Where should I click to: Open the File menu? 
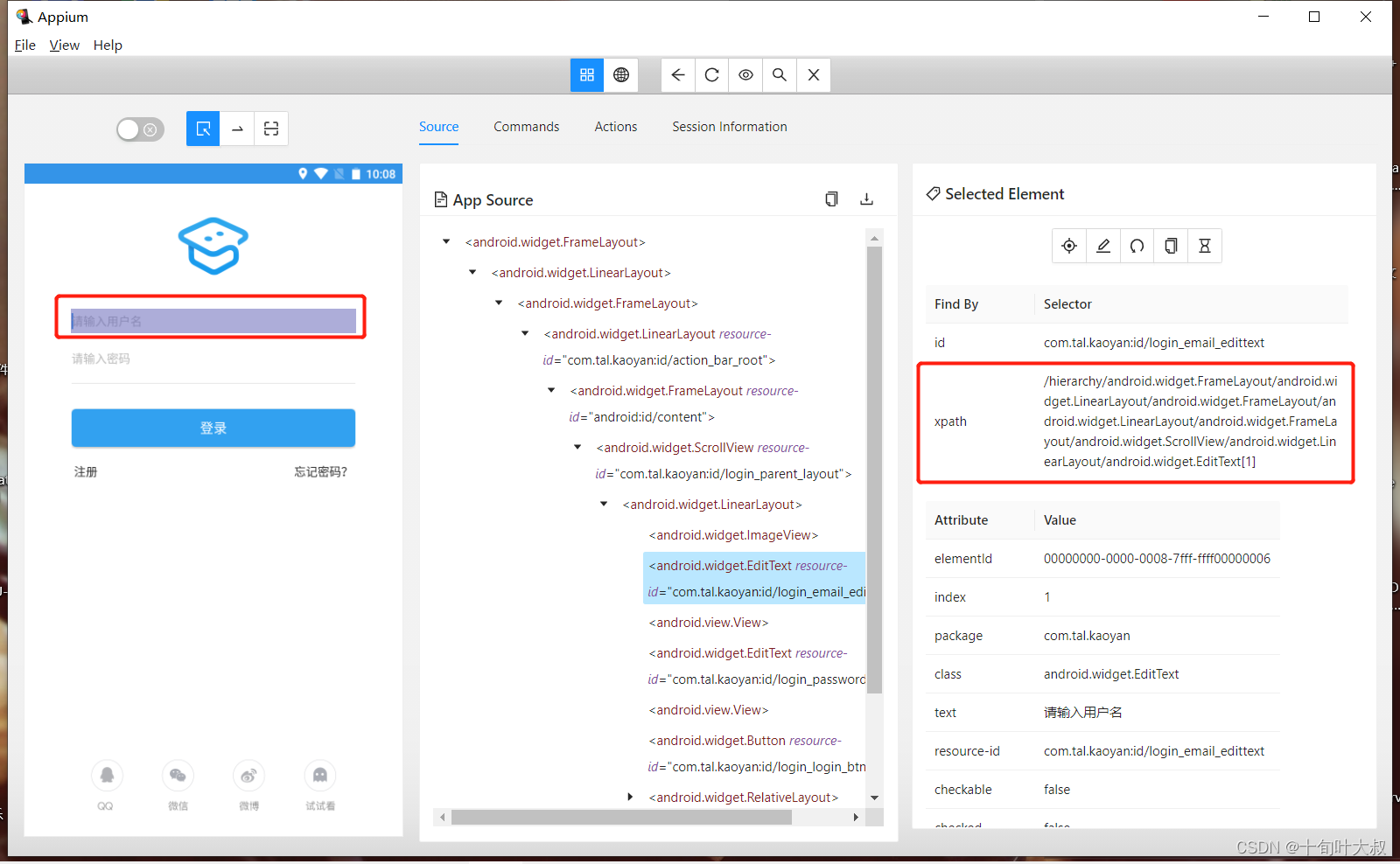pyautogui.click(x=25, y=45)
